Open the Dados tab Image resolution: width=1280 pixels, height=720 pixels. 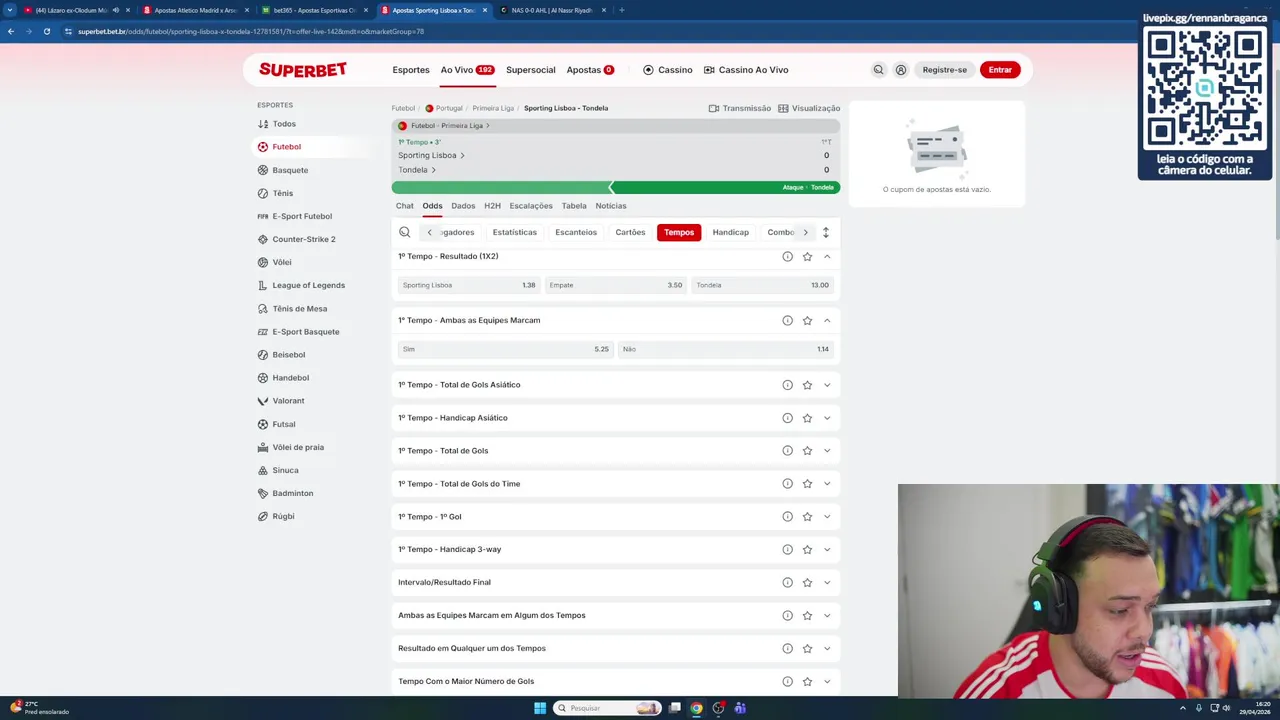coord(463,206)
